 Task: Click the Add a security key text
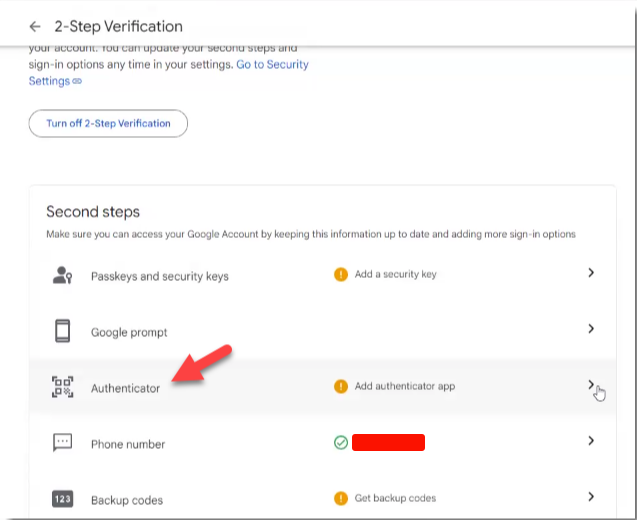pyautogui.click(x=396, y=274)
